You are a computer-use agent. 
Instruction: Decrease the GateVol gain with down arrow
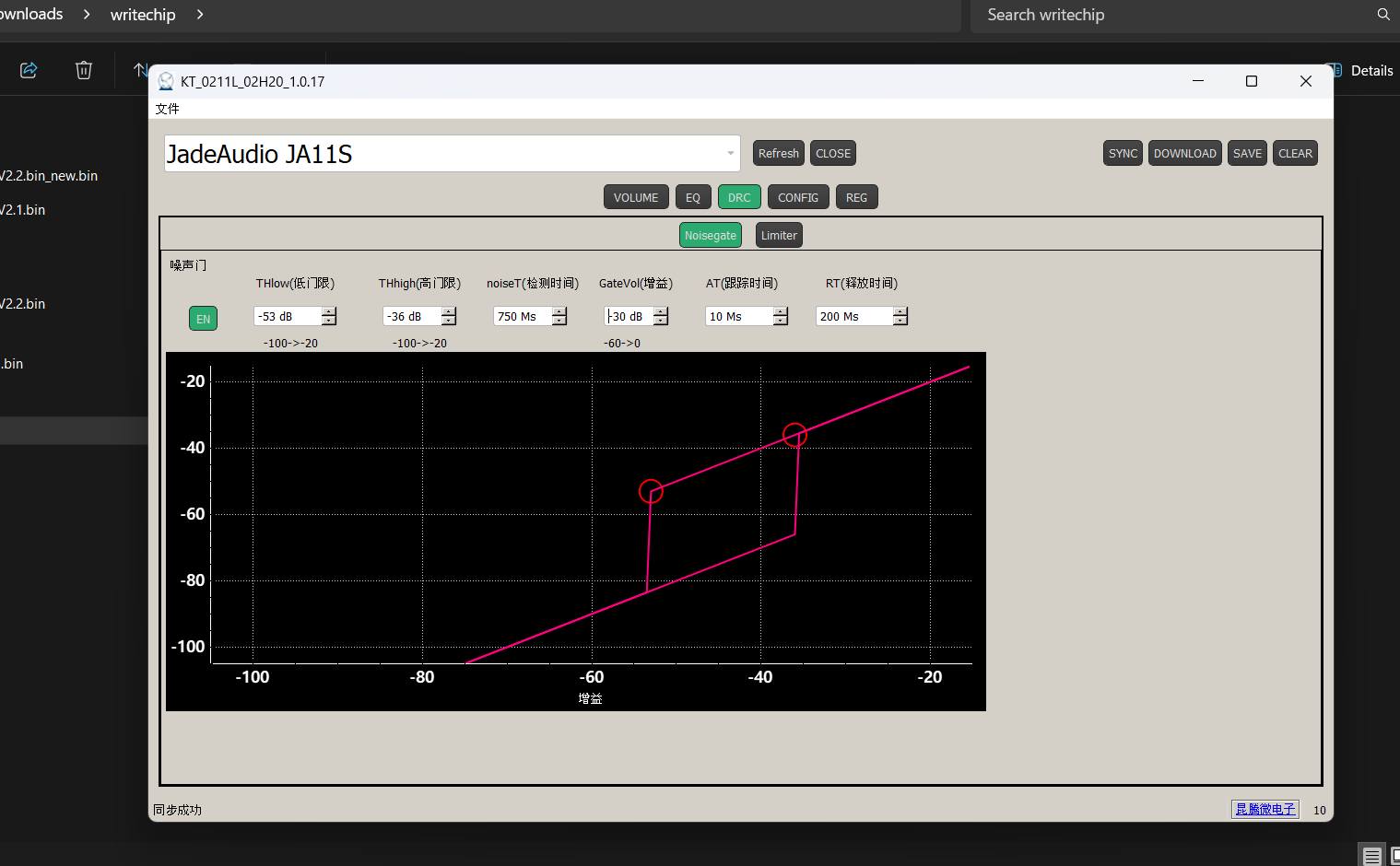pos(661,321)
